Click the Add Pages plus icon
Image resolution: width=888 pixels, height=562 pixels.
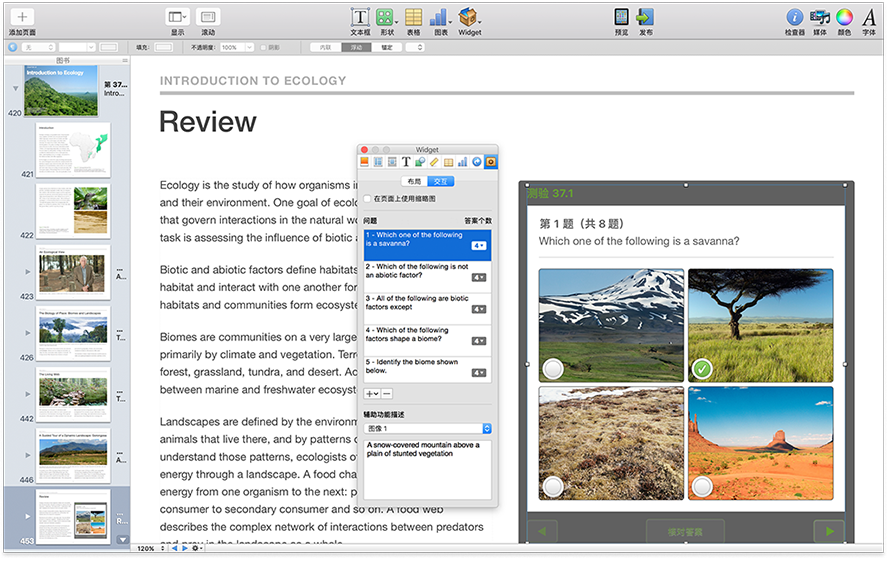coord(21,17)
